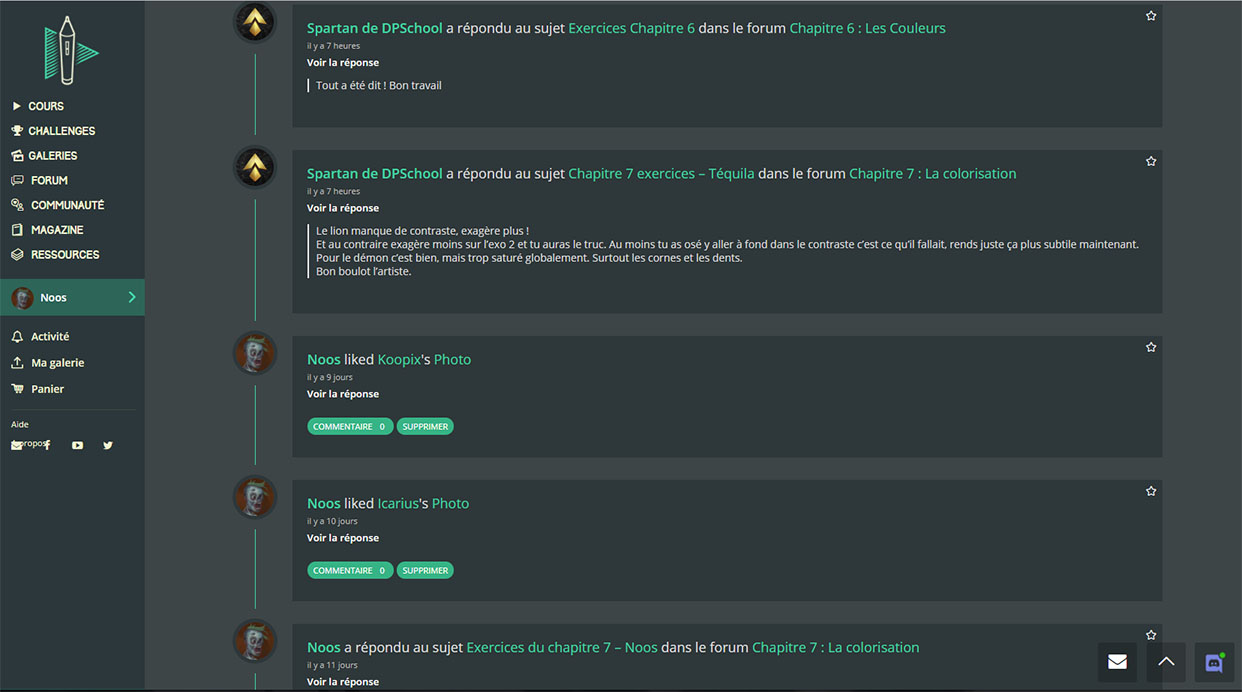Open the Twitter social link
The height and width of the screenshot is (692, 1242).
108,445
